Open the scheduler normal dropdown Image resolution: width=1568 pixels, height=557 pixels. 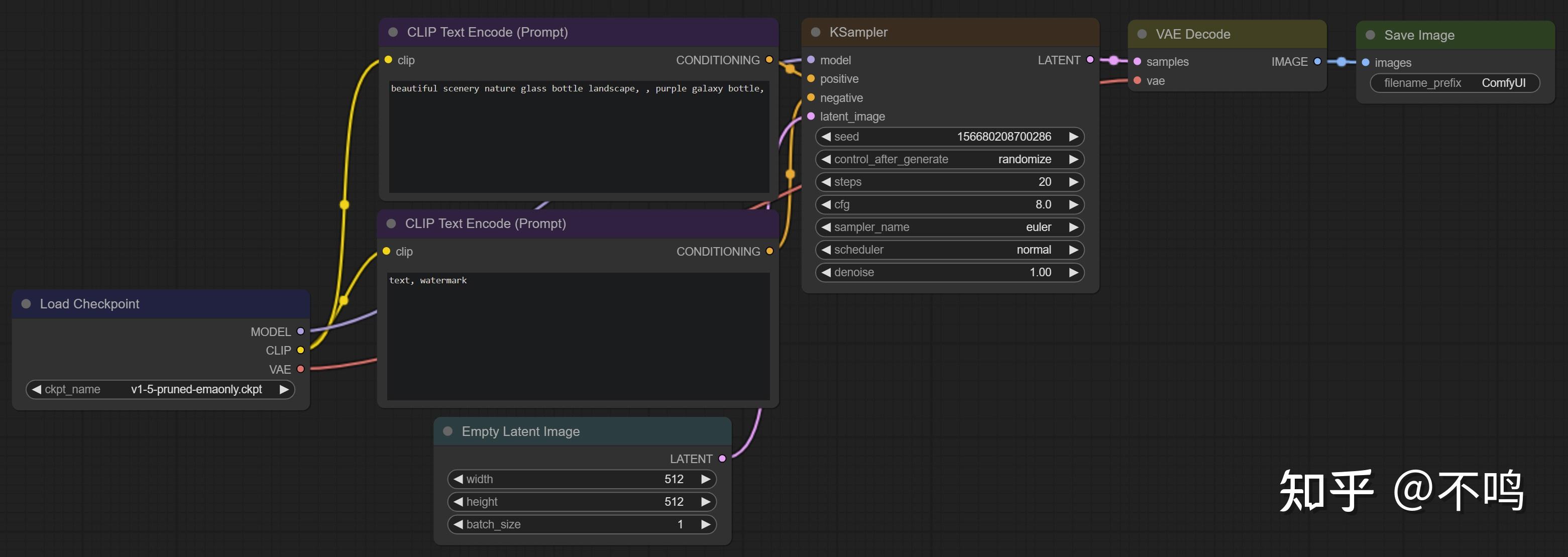point(950,250)
